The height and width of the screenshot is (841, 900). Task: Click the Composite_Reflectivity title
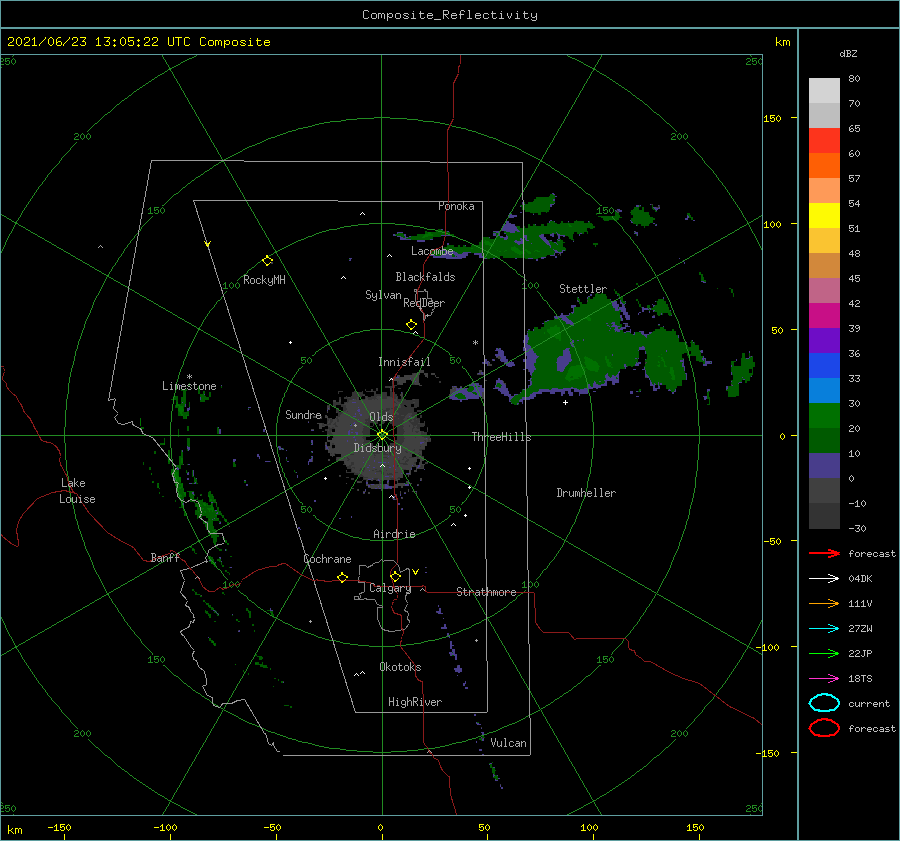pyautogui.click(x=449, y=15)
